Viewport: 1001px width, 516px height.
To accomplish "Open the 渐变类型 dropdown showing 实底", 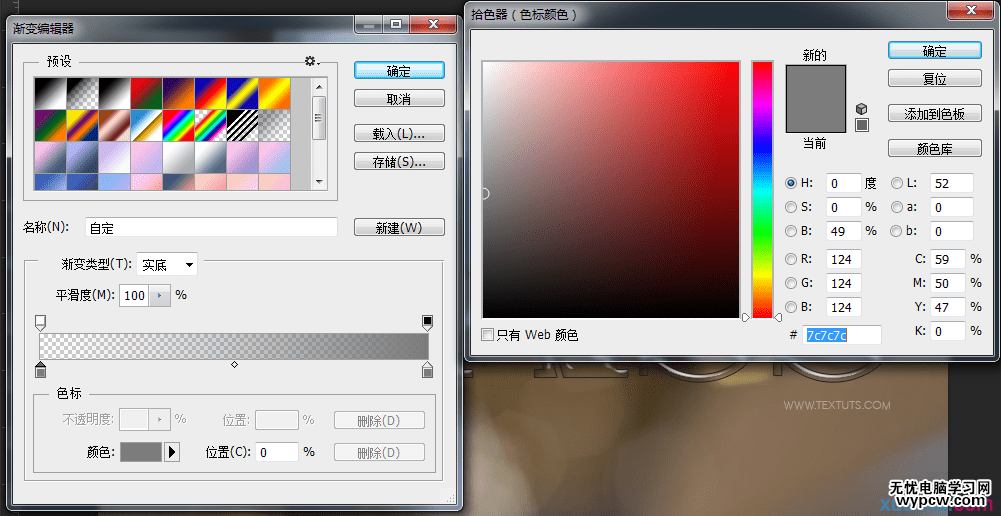I will click(167, 264).
